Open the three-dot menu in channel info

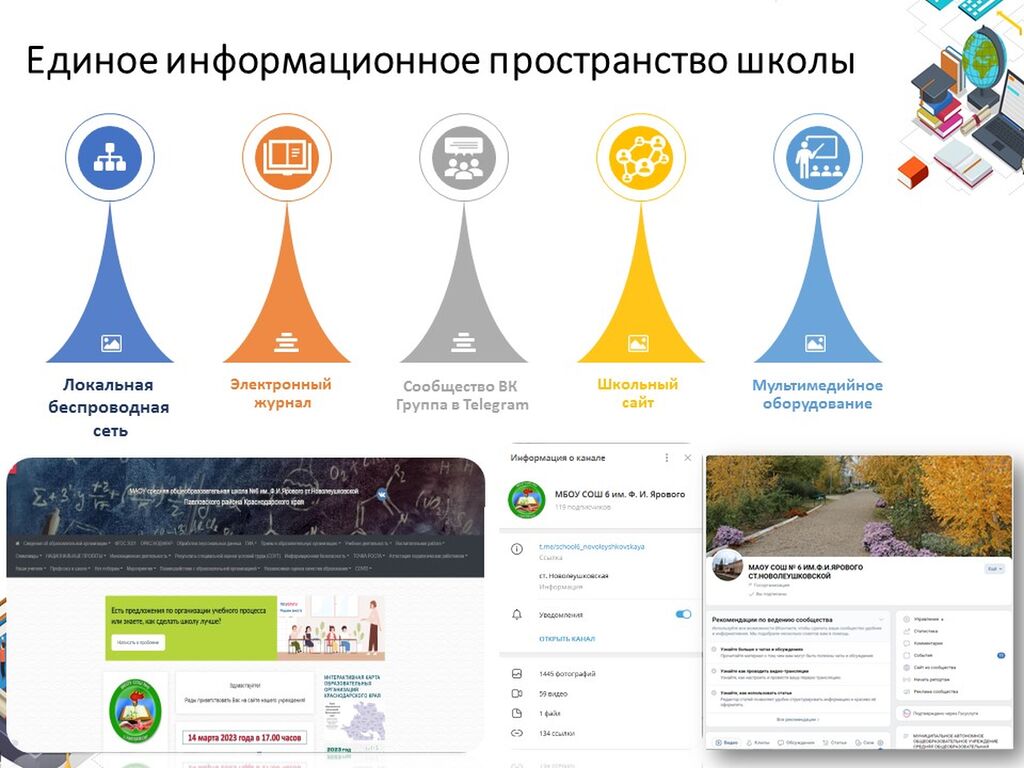point(667,458)
